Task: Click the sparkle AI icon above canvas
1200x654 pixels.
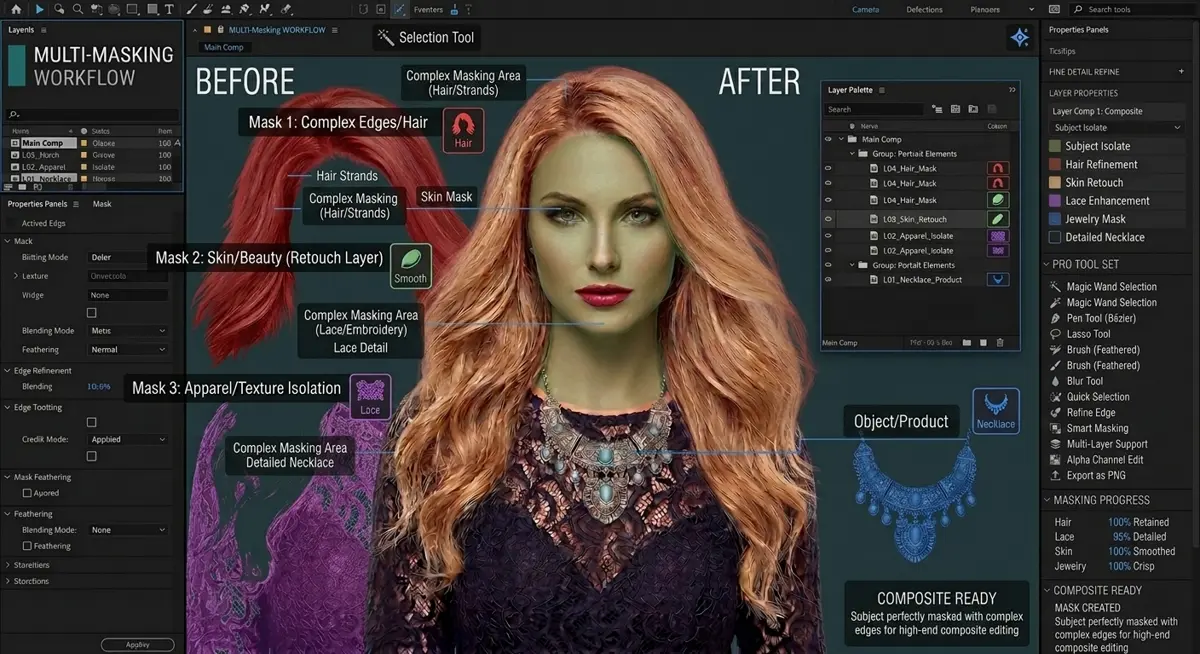Action: click(x=1019, y=38)
